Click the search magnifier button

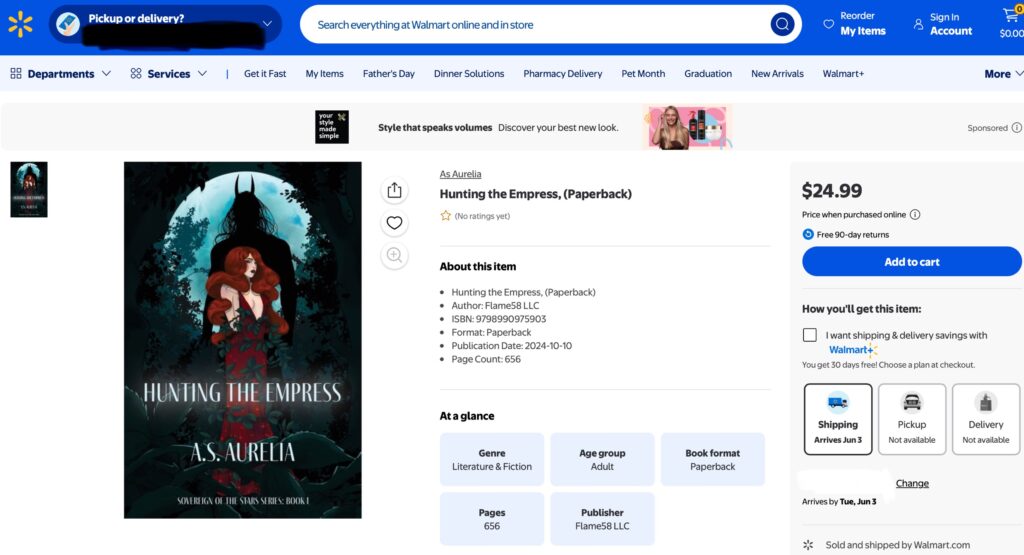[782, 25]
